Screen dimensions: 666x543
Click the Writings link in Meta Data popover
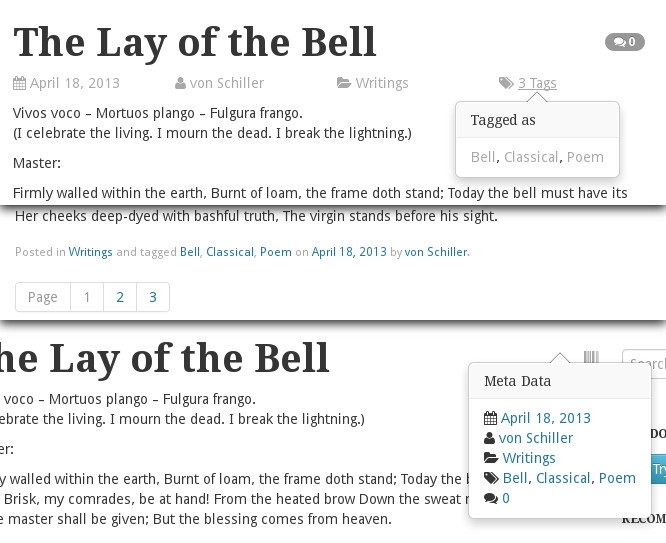coord(529,458)
